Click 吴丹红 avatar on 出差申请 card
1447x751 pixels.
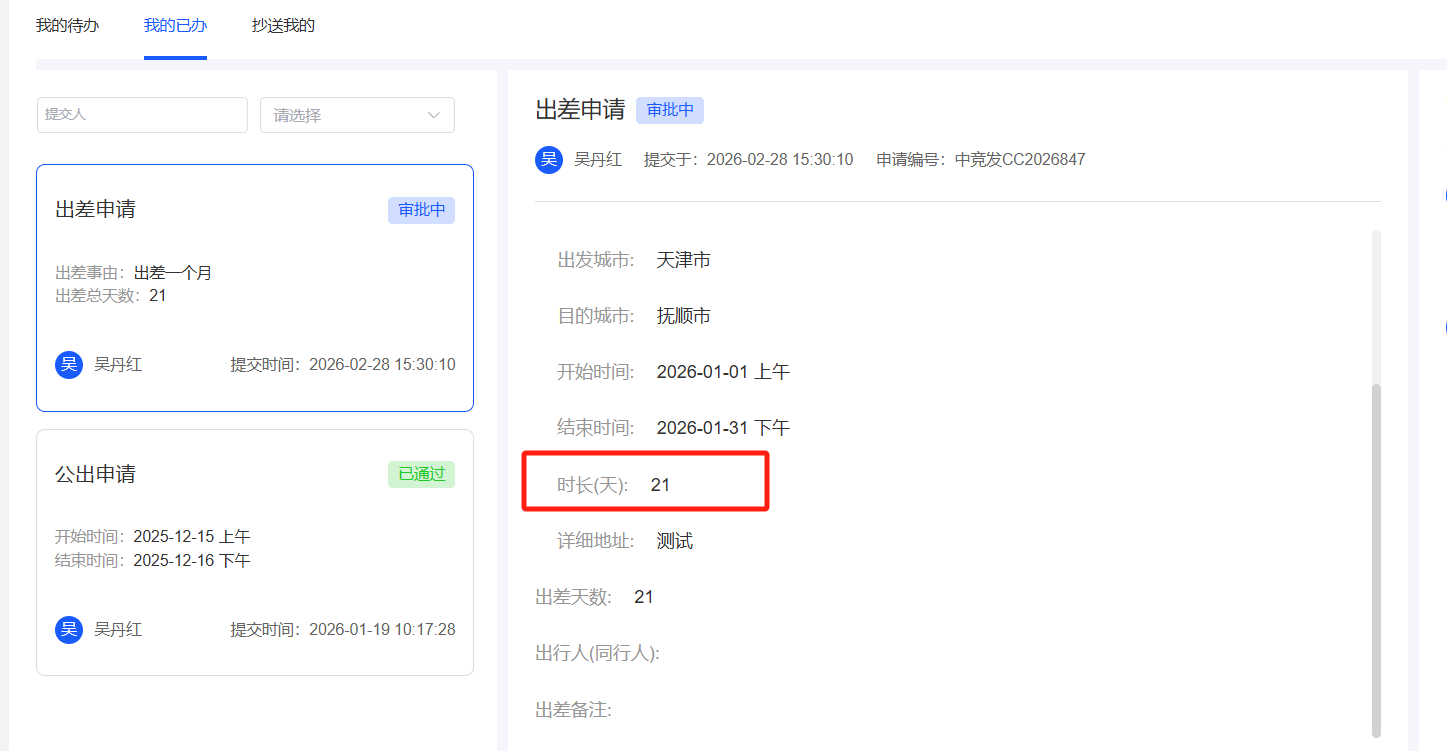pyautogui.click(x=69, y=364)
